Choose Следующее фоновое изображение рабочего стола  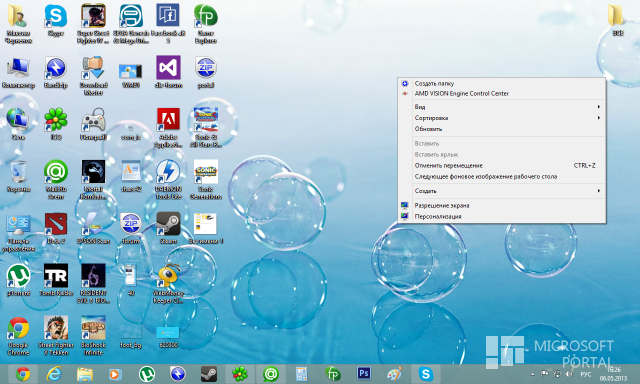point(502,176)
